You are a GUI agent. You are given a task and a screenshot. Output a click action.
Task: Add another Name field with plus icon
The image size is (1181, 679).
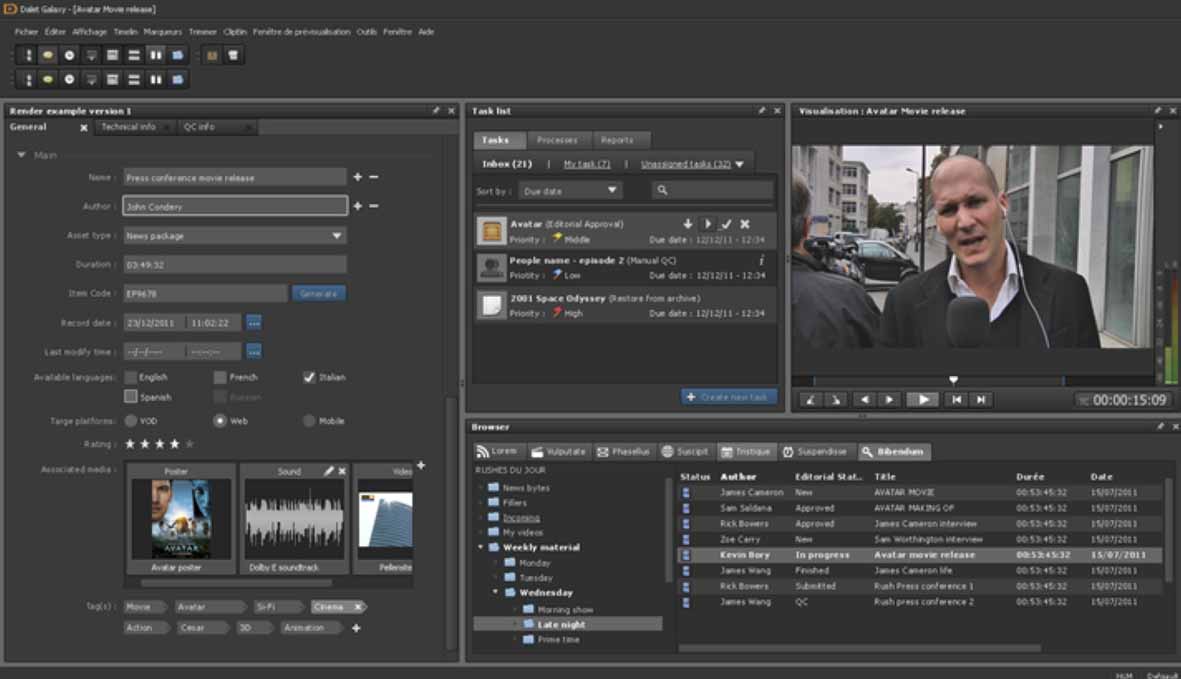point(358,177)
